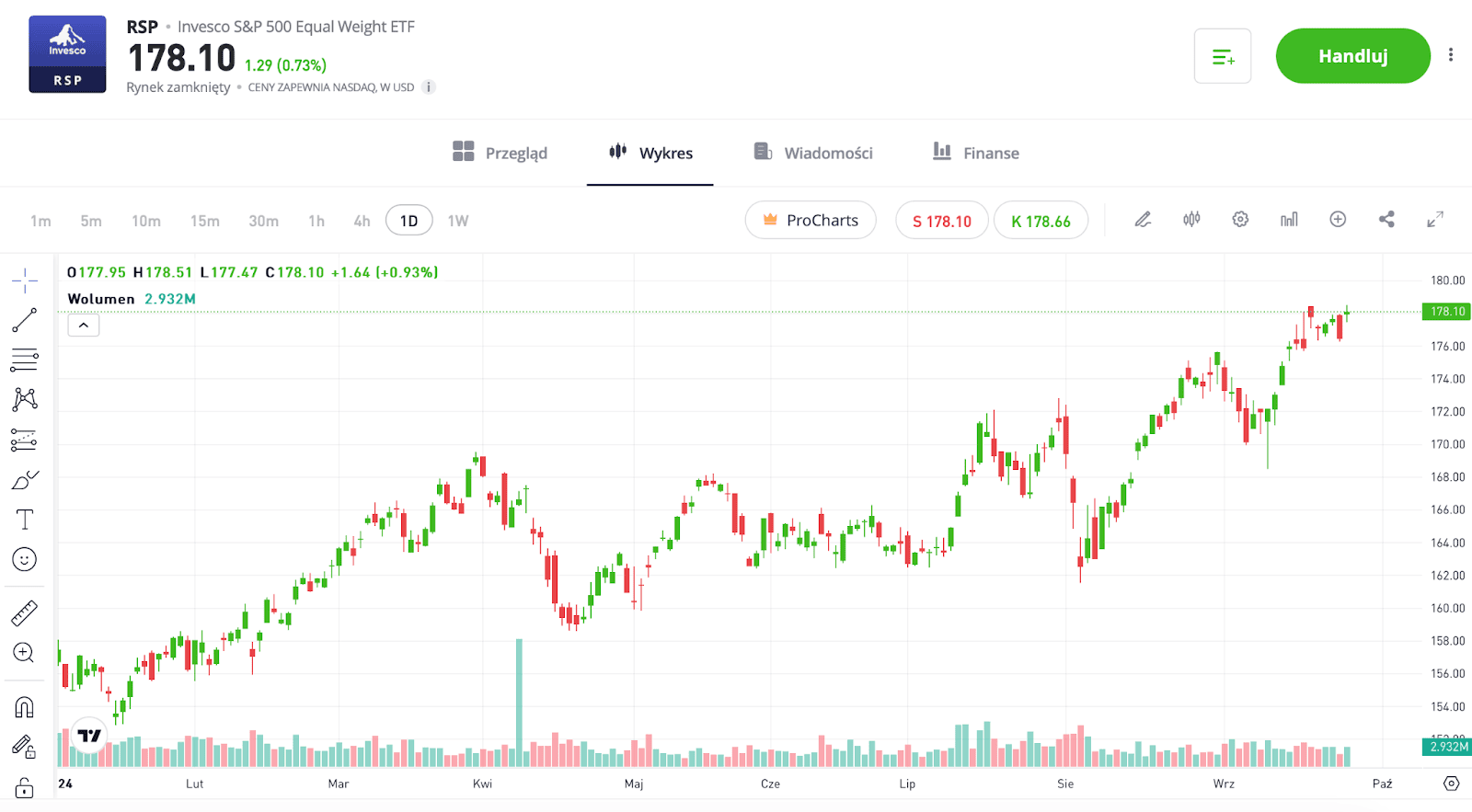
Task: Toggle magnet mode for drawings
Action: click(25, 706)
